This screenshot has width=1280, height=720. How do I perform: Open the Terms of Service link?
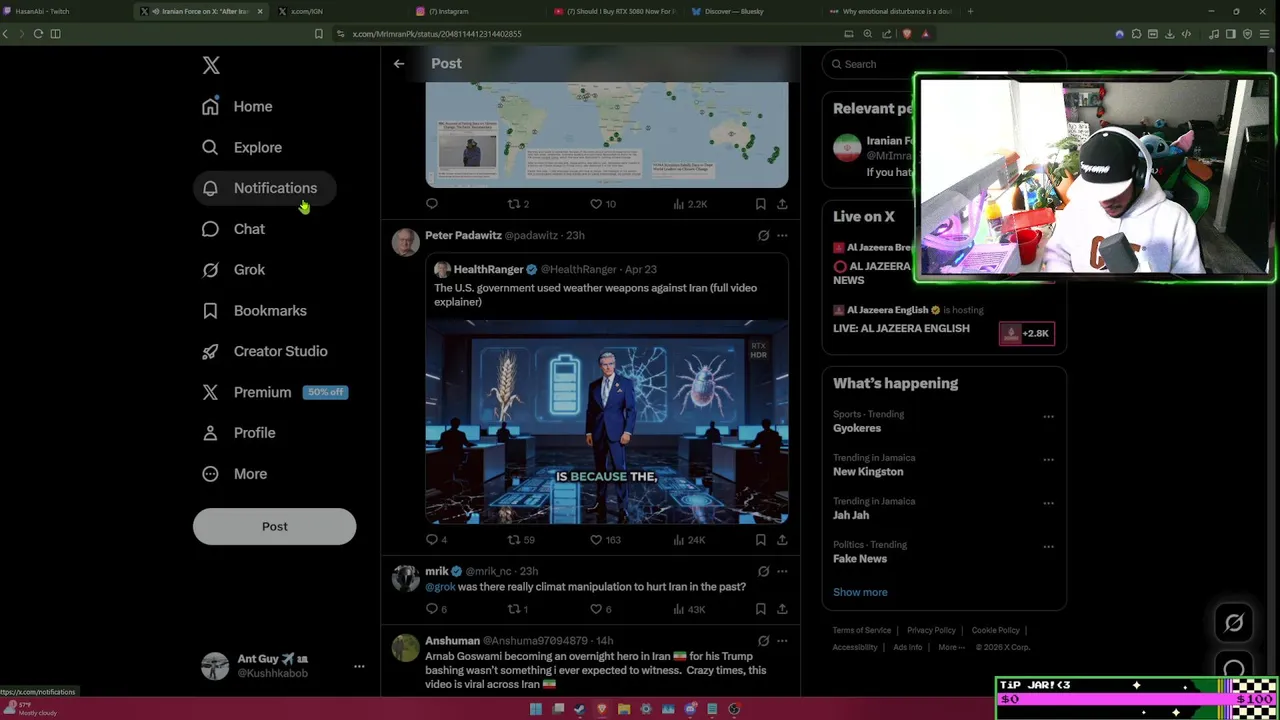pyautogui.click(x=862, y=630)
